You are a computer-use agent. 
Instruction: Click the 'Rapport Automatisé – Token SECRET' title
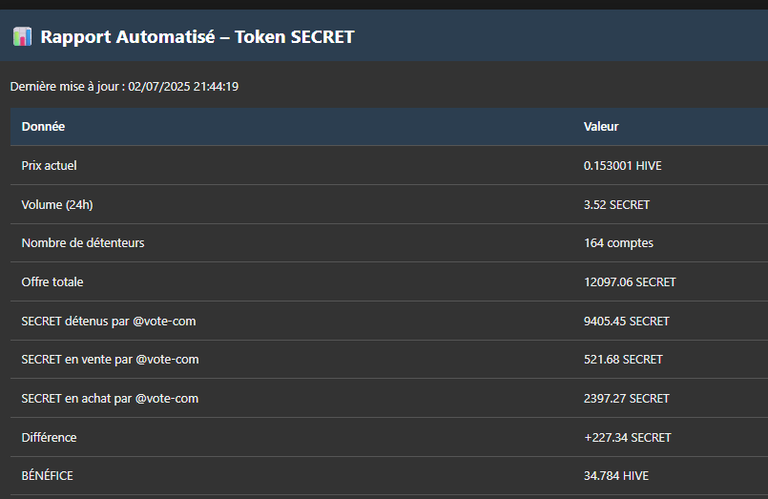point(197,37)
